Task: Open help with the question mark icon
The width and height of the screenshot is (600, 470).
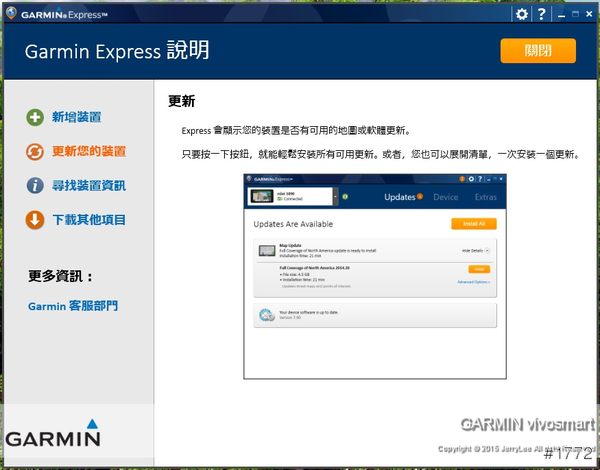Action: pos(541,15)
